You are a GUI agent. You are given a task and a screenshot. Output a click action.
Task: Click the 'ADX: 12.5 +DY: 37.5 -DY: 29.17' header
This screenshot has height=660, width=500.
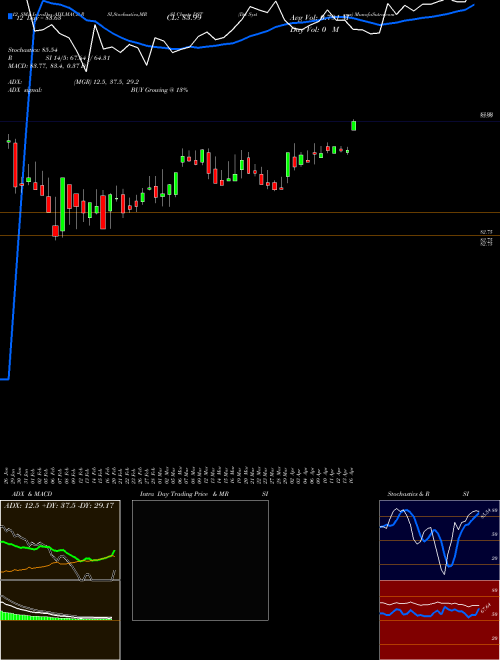(59, 505)
